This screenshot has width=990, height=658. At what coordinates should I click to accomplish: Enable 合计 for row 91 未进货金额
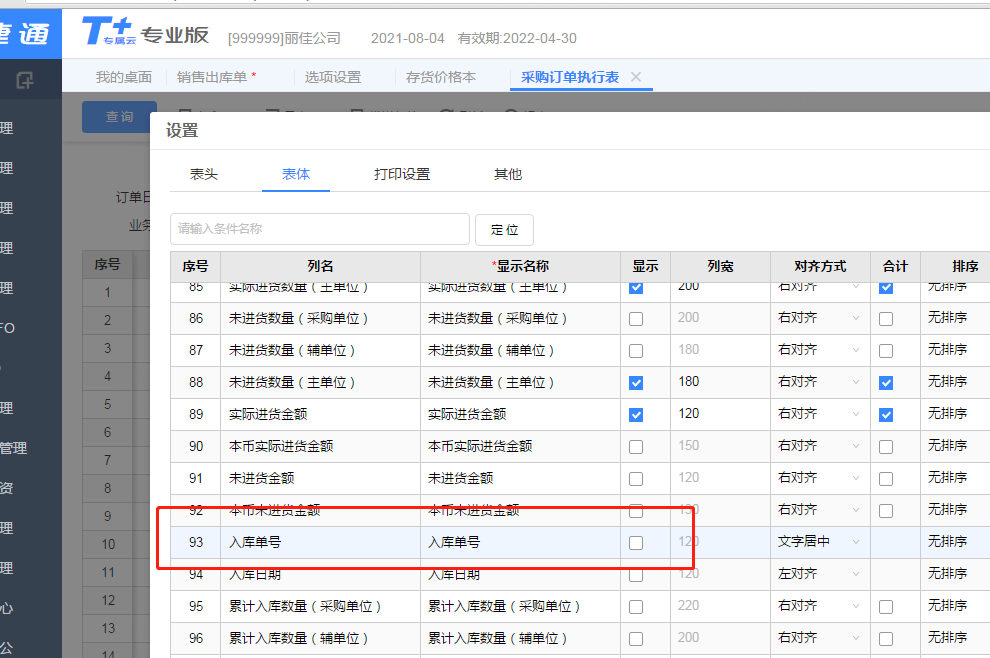(886, 479)
